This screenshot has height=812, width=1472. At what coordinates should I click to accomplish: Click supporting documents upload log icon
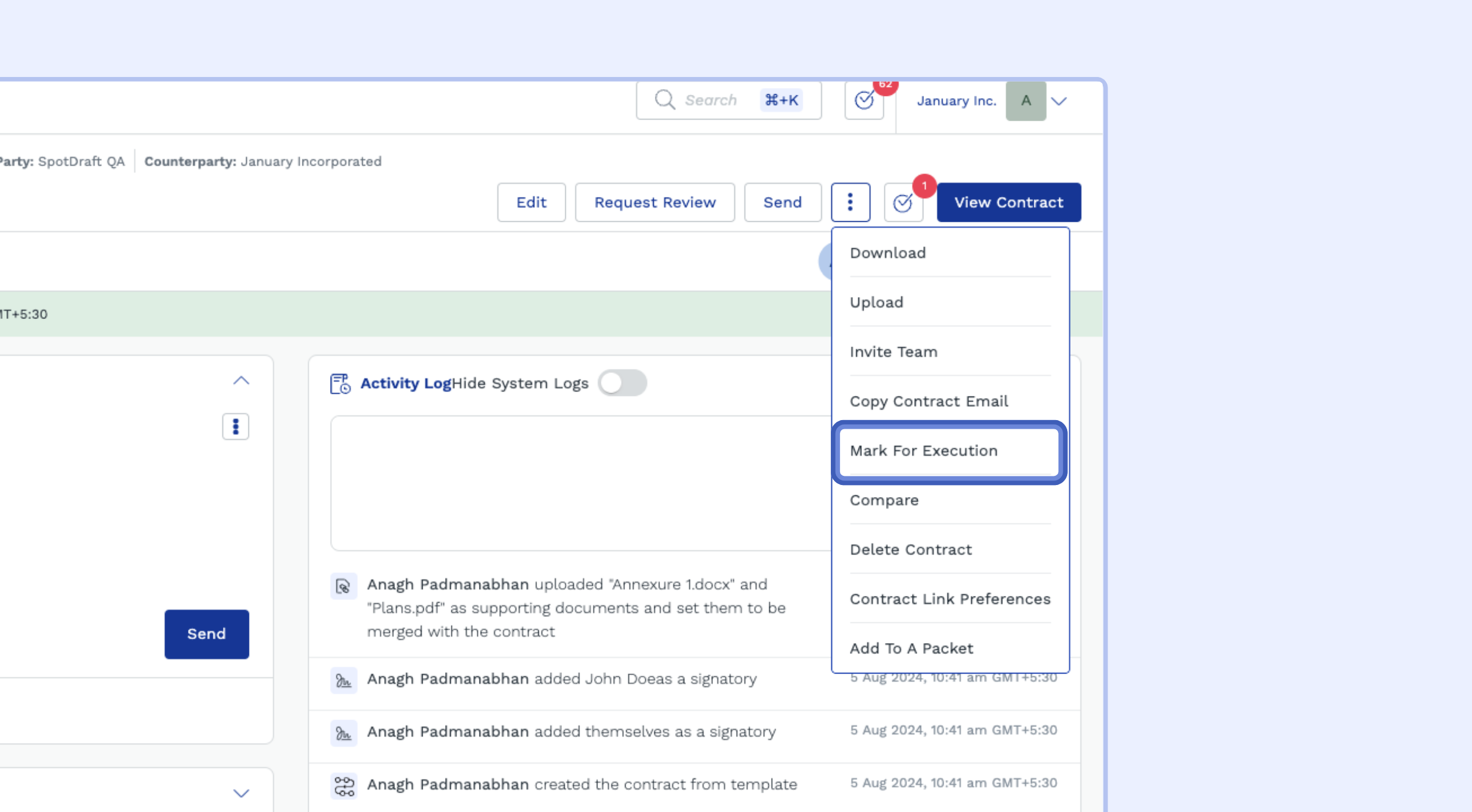343,586
